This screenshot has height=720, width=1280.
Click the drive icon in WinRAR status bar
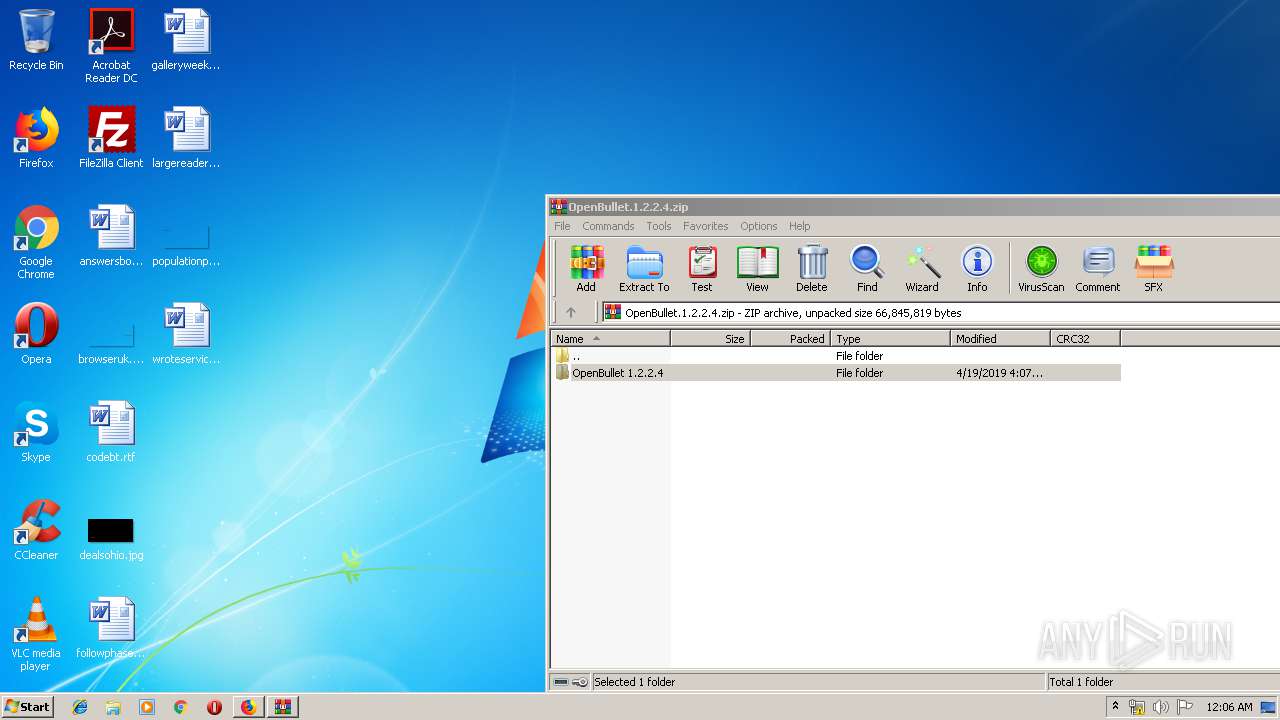561,682
